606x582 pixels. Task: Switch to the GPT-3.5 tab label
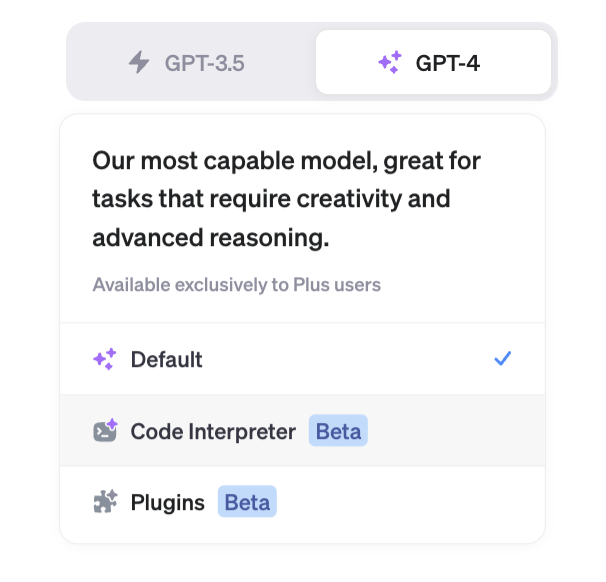point(204,63)
